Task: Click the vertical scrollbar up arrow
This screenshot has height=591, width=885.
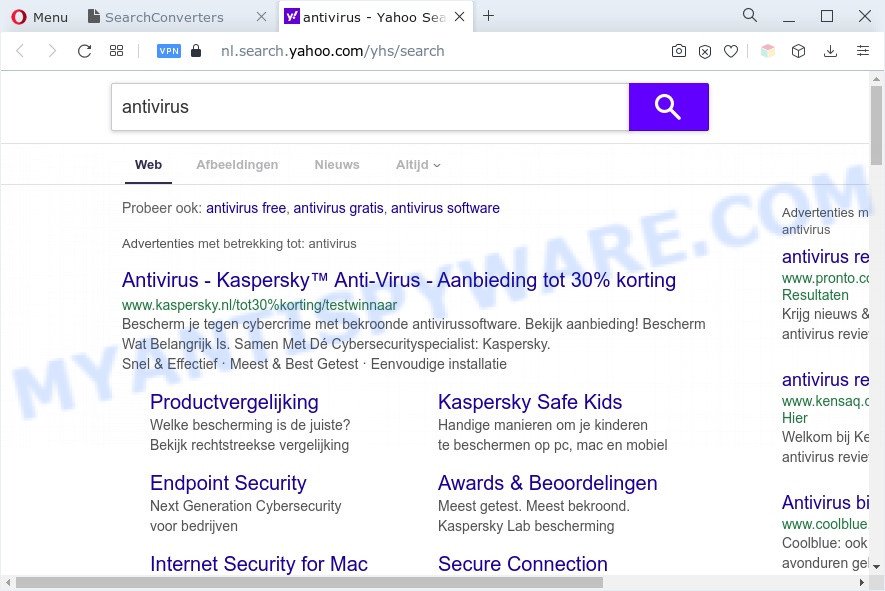Action: pyautogui.click(x=875, y=78)
